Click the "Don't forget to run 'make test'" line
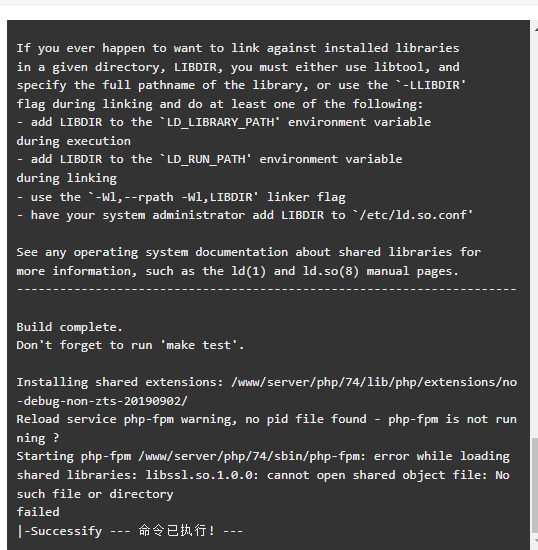The height and width of the screenshot is (550, 538). click(130, 345)
